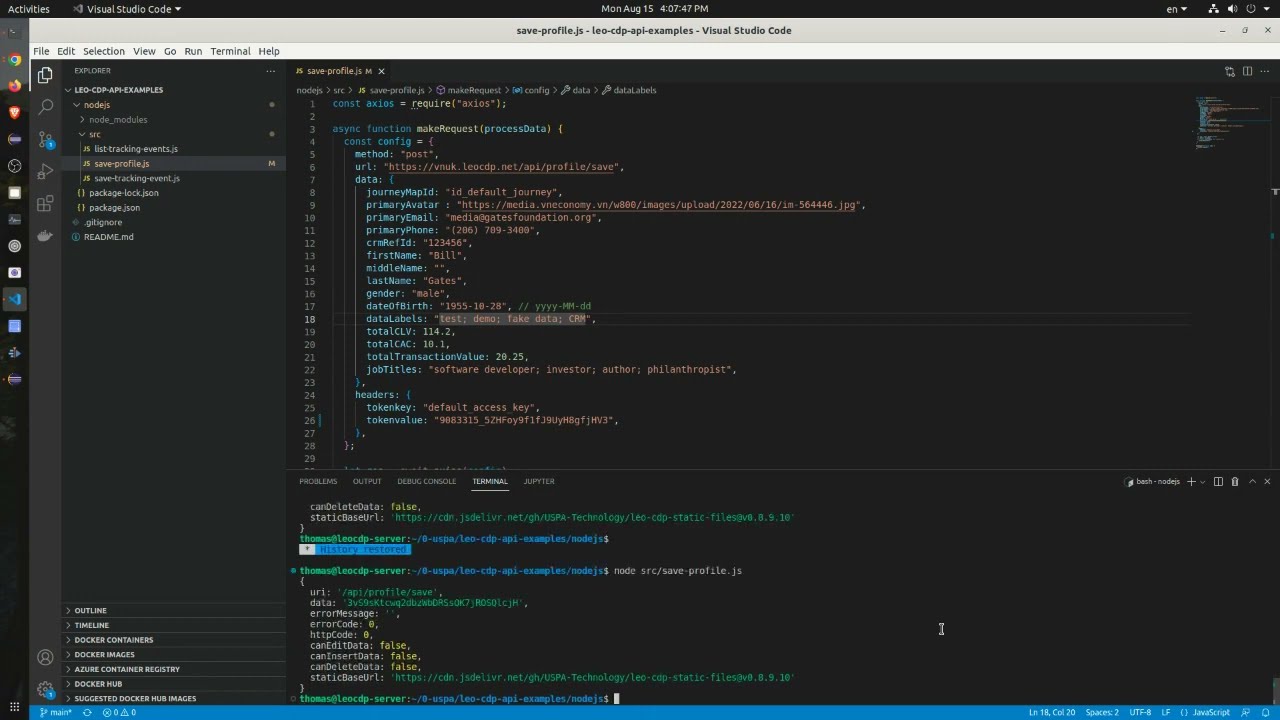Click the Brave browser icon in the dock

(x=14, y=112)
